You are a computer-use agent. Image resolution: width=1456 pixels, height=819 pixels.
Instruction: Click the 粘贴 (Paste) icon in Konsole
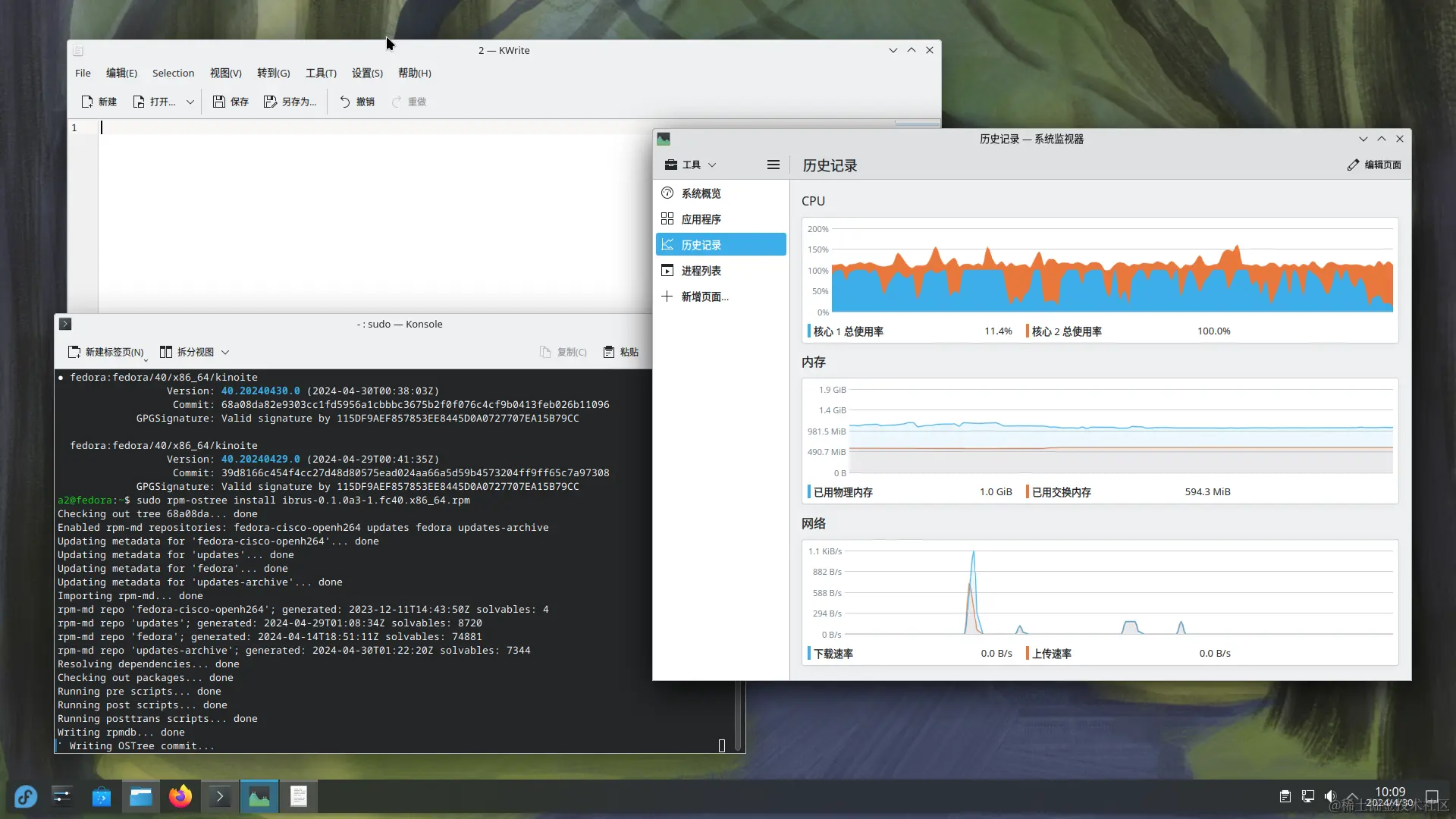620,351
